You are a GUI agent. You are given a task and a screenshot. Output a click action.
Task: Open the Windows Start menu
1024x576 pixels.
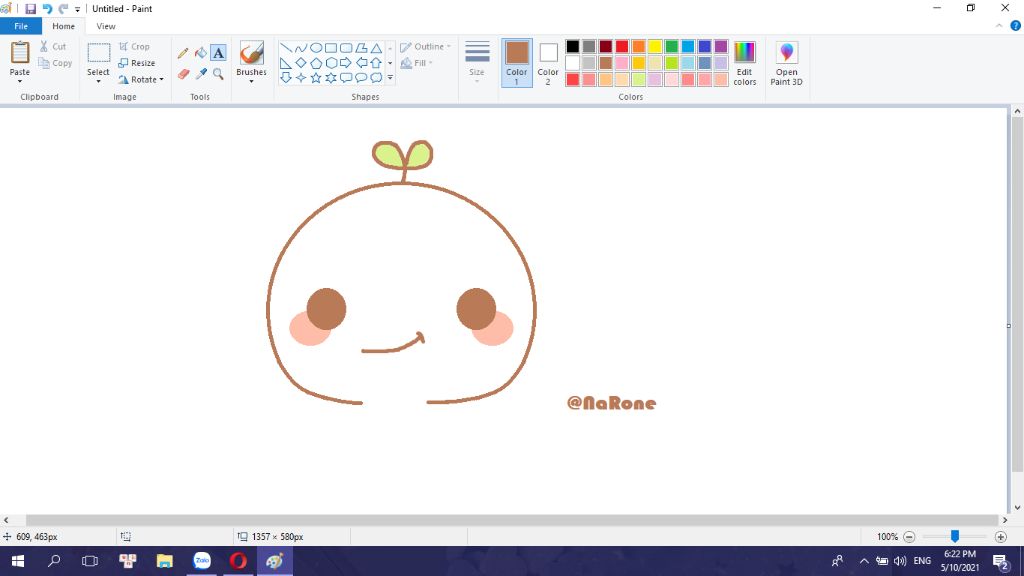(18, 561)
